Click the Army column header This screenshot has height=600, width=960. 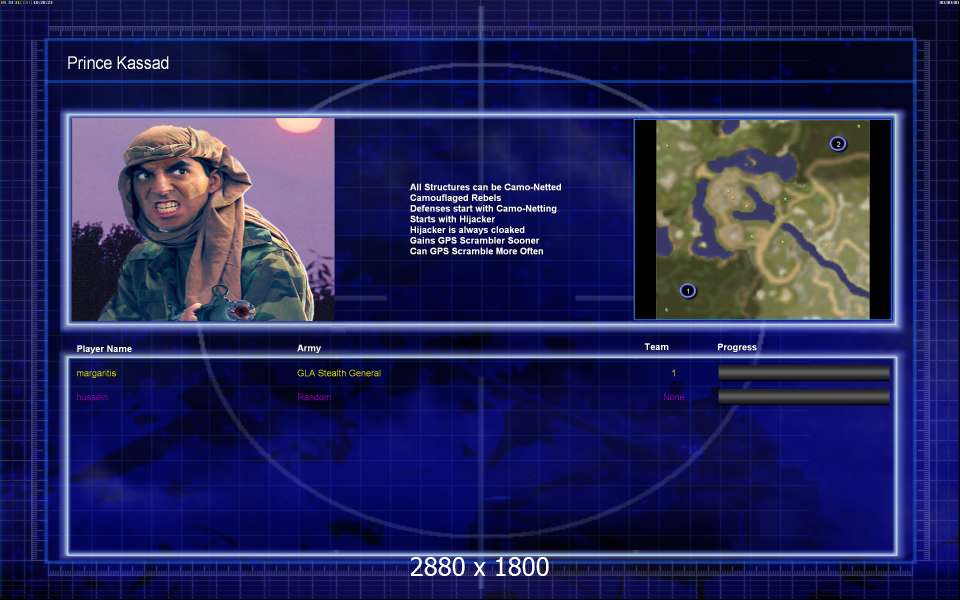coord(309,348)
